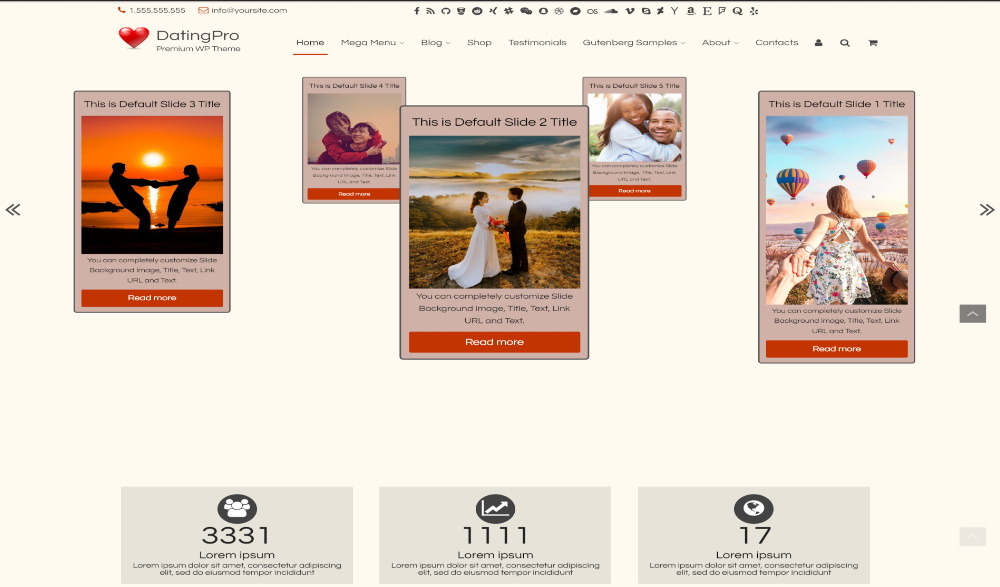This screenshot has height=587, width=1000.
Task: Click Read more on Slide 2 card
Action: point(494,342)
